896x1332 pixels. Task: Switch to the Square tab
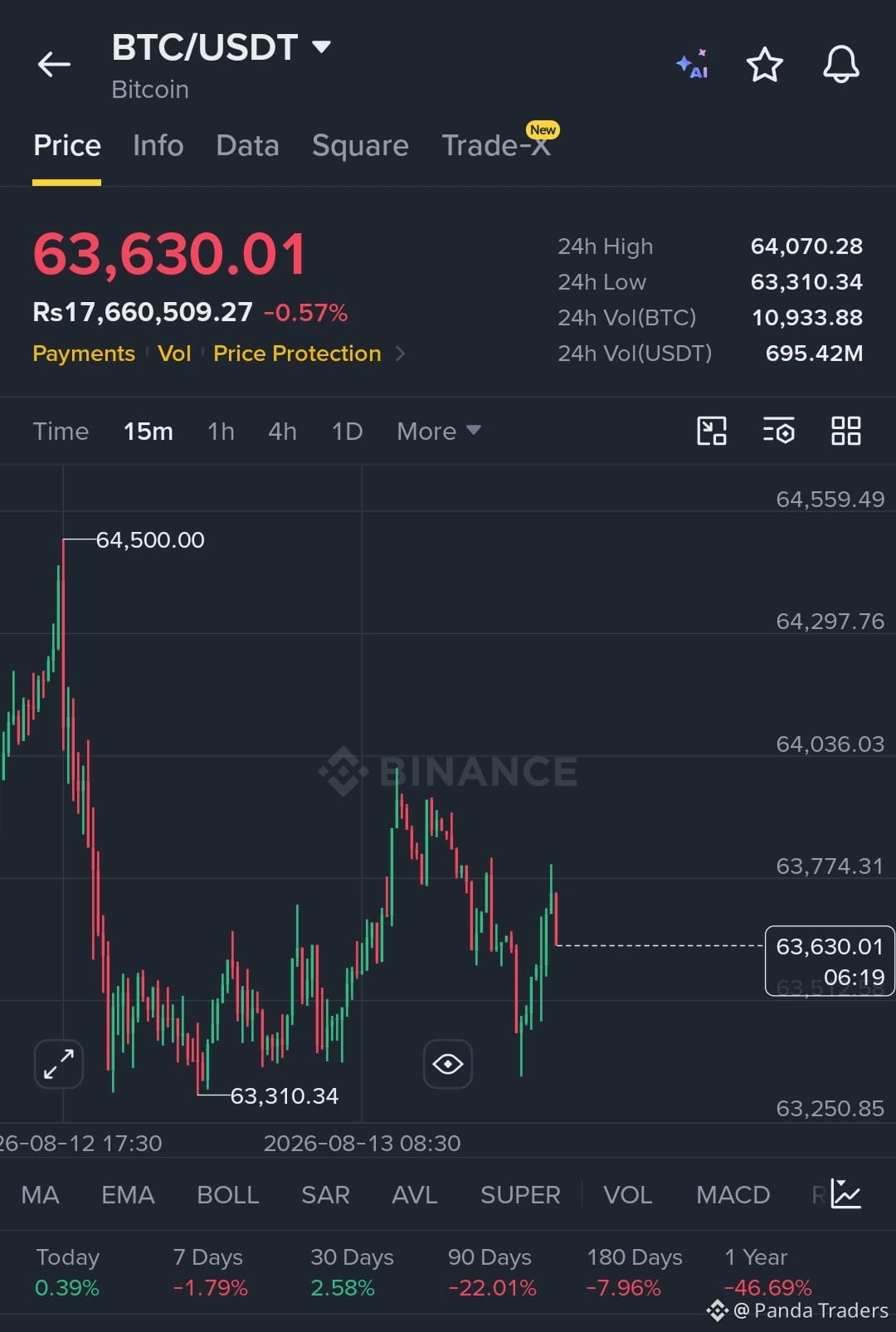[x=360, y=146]
